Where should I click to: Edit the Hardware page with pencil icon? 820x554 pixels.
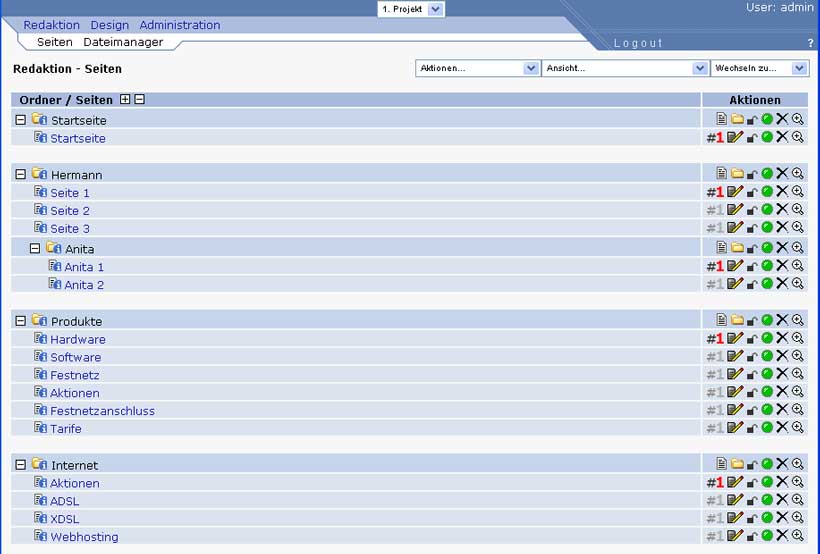[735, 338]
